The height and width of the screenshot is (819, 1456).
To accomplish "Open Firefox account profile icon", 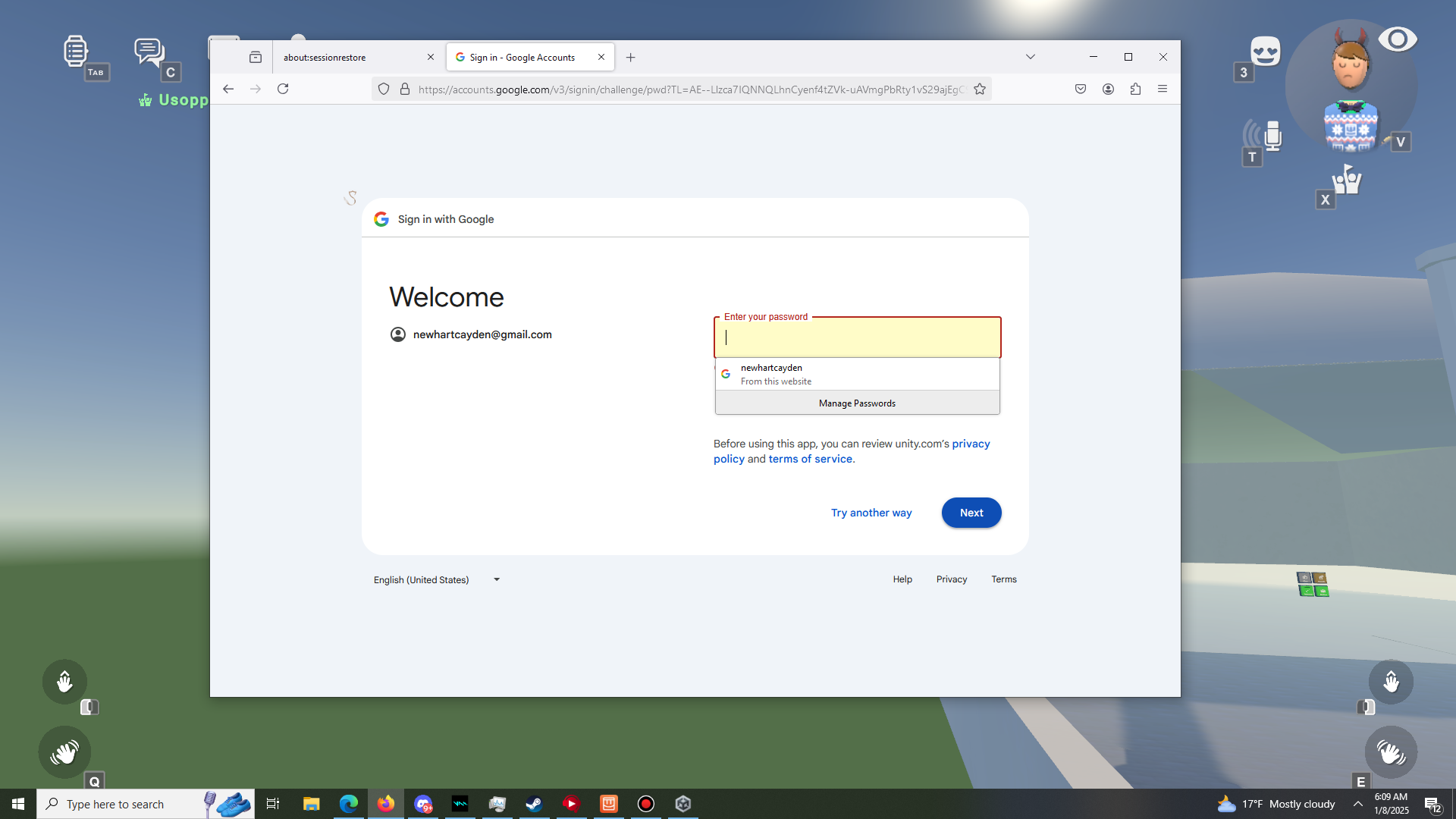I will coord(1108,89).
